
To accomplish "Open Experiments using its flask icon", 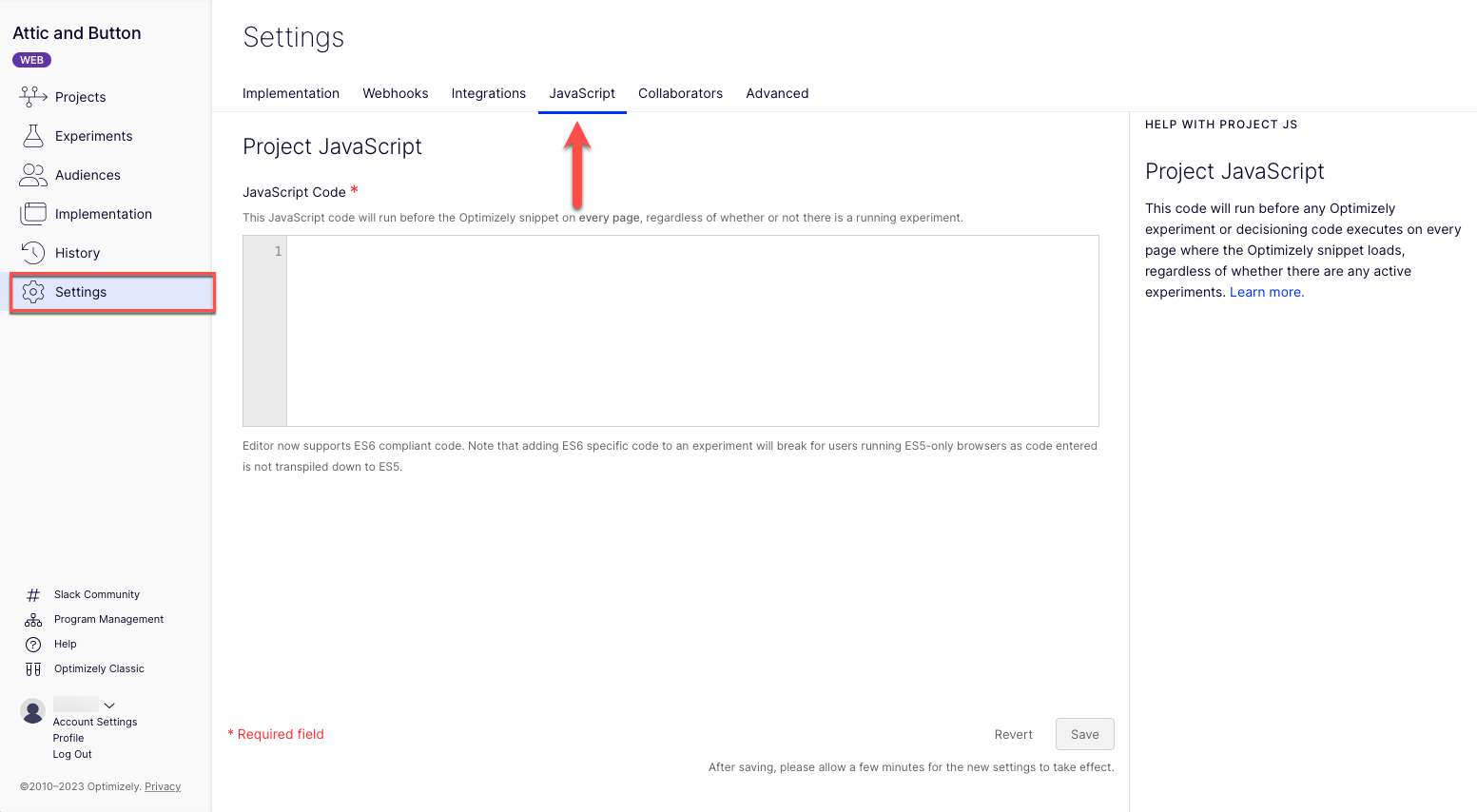I will tap(31, 135).
